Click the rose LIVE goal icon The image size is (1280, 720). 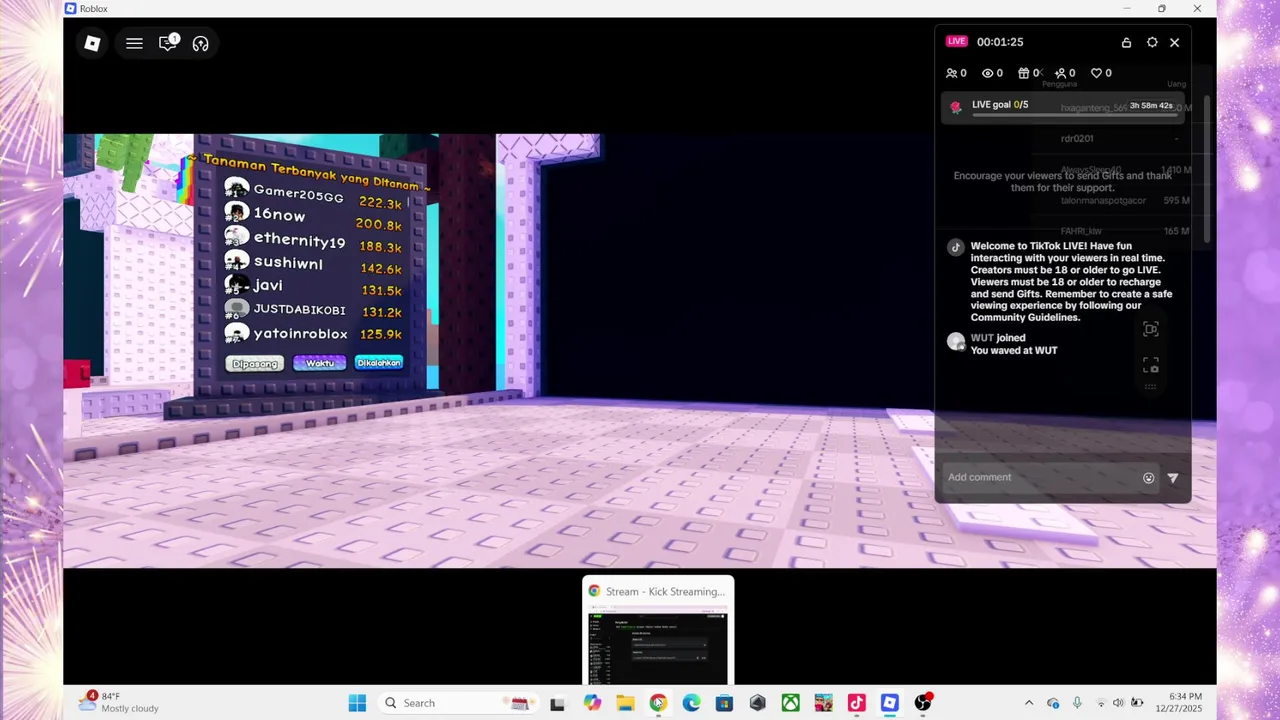[956, 107]
